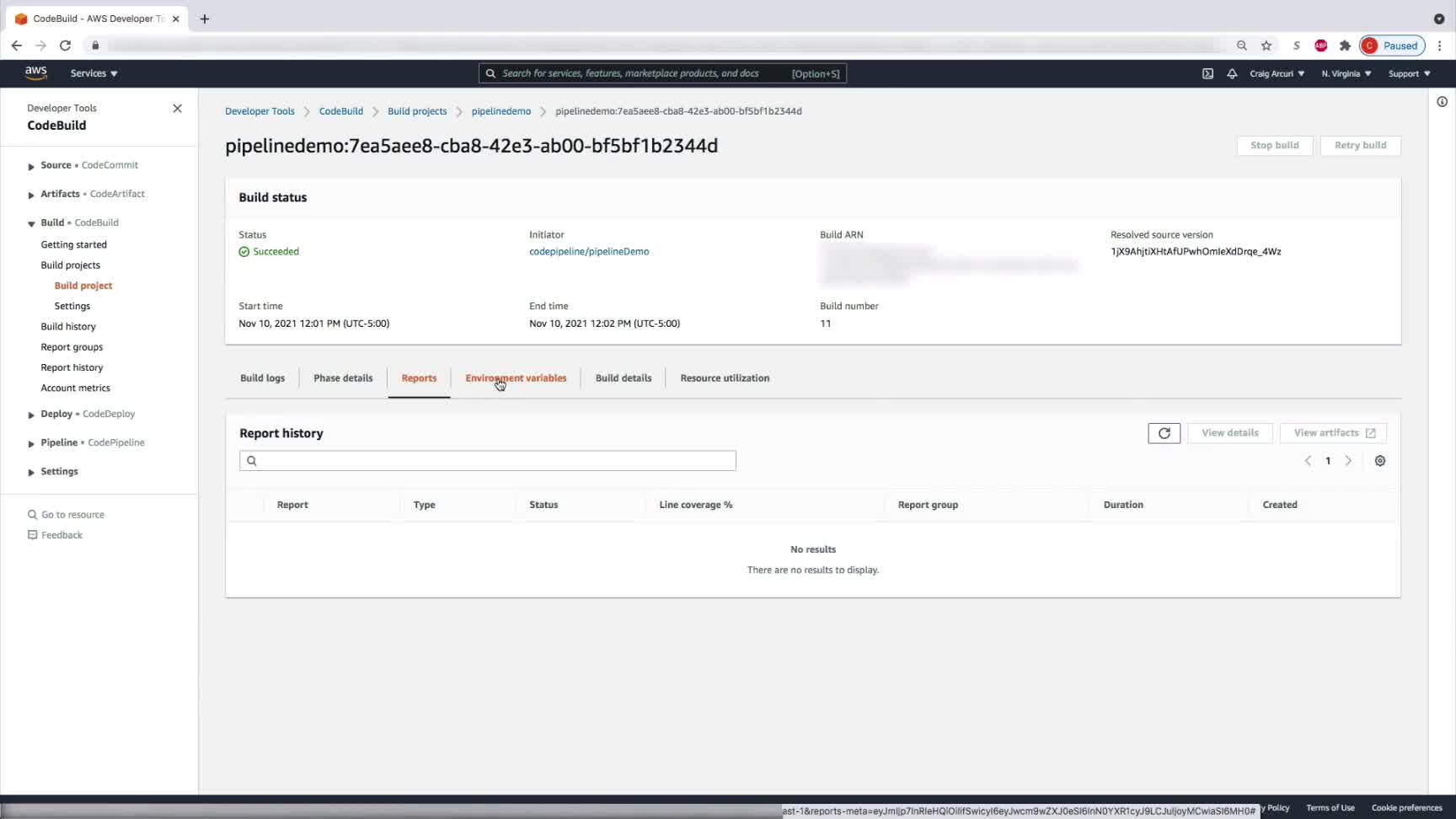1456x819 pixels.
Task: Open the Support dropdown menu
Action: coord(1409,73)
